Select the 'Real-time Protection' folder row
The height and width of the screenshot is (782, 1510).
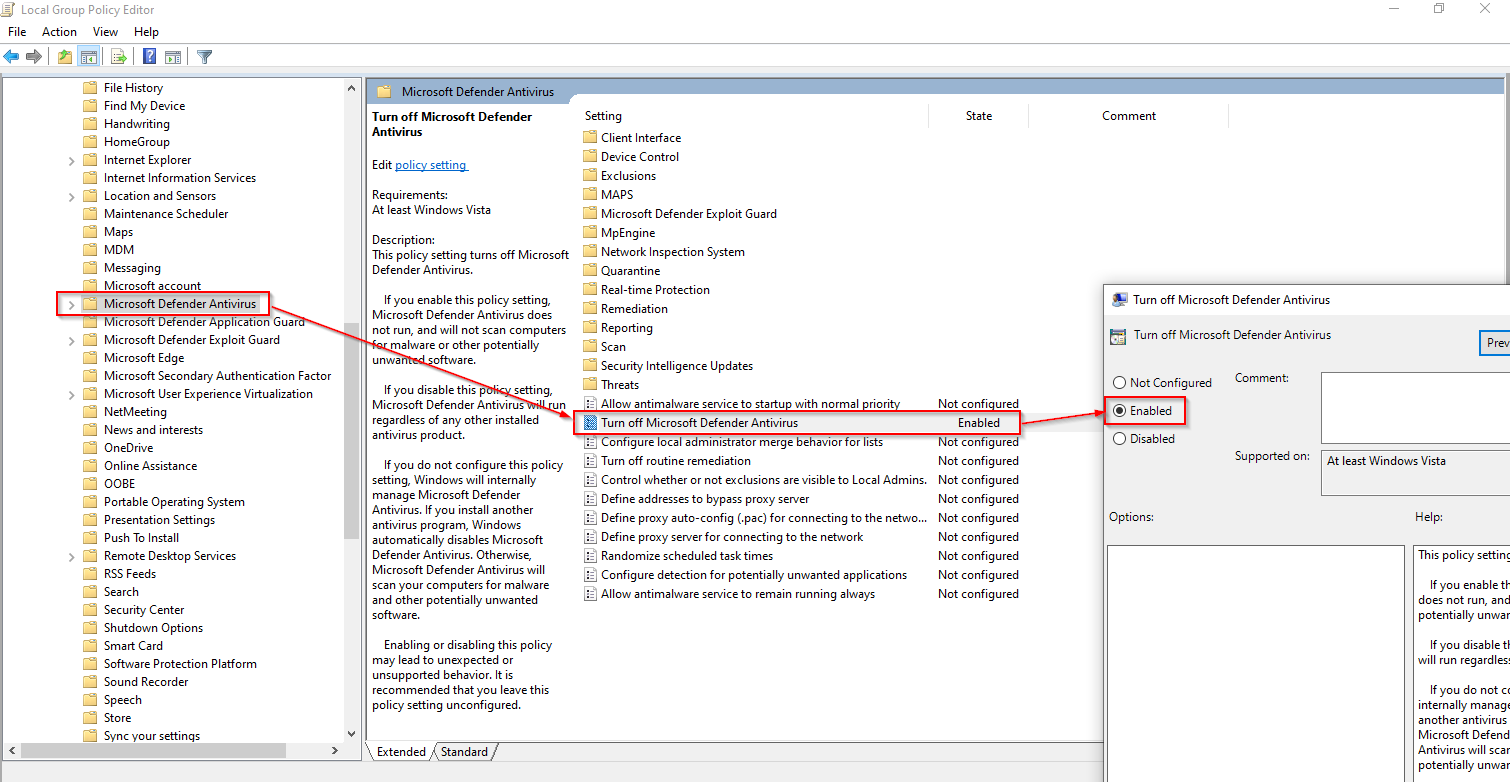pyautogui.click(x=655, y=290)
